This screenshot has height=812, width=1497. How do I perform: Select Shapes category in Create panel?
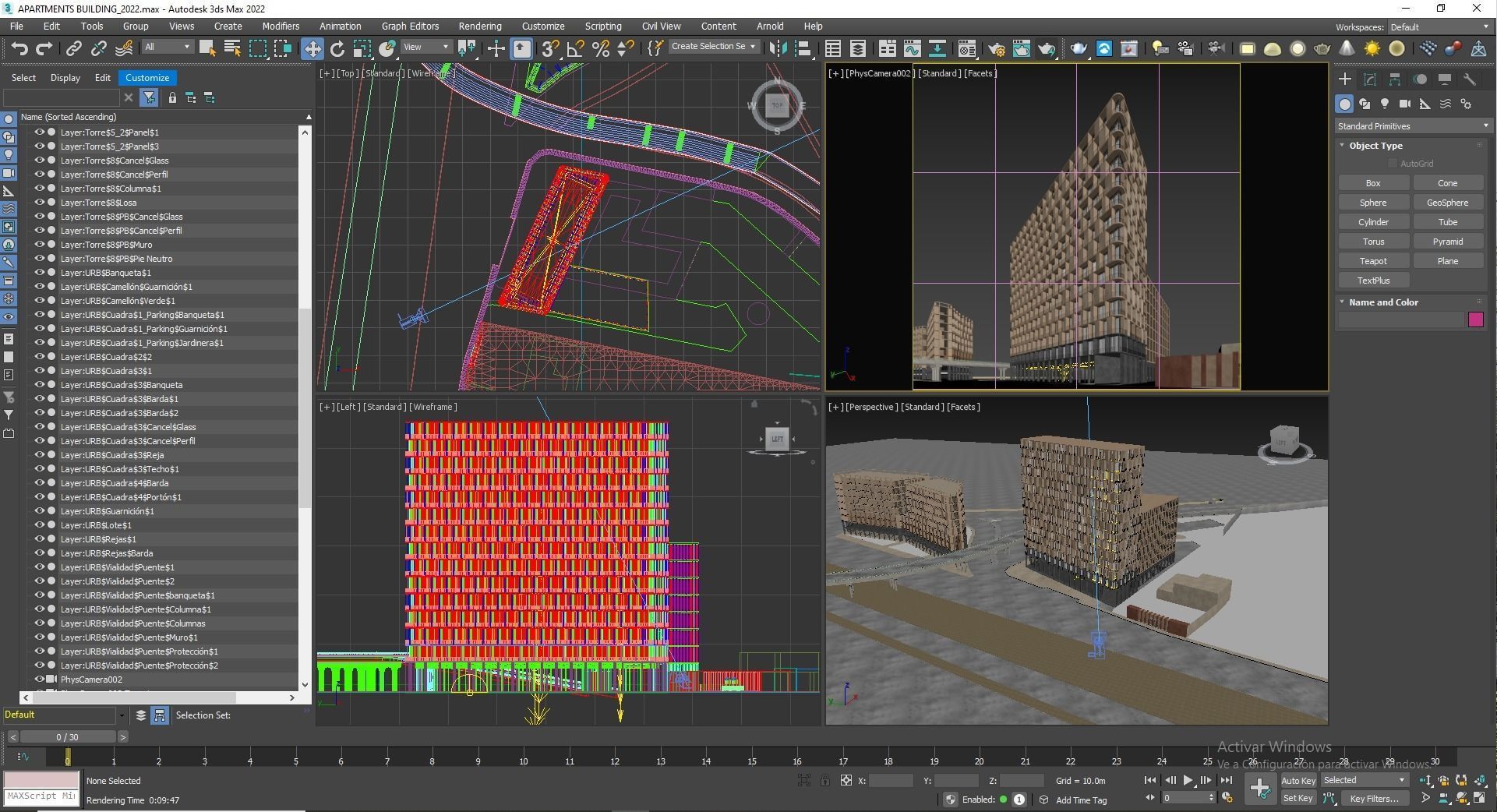tap(1365, 104)
